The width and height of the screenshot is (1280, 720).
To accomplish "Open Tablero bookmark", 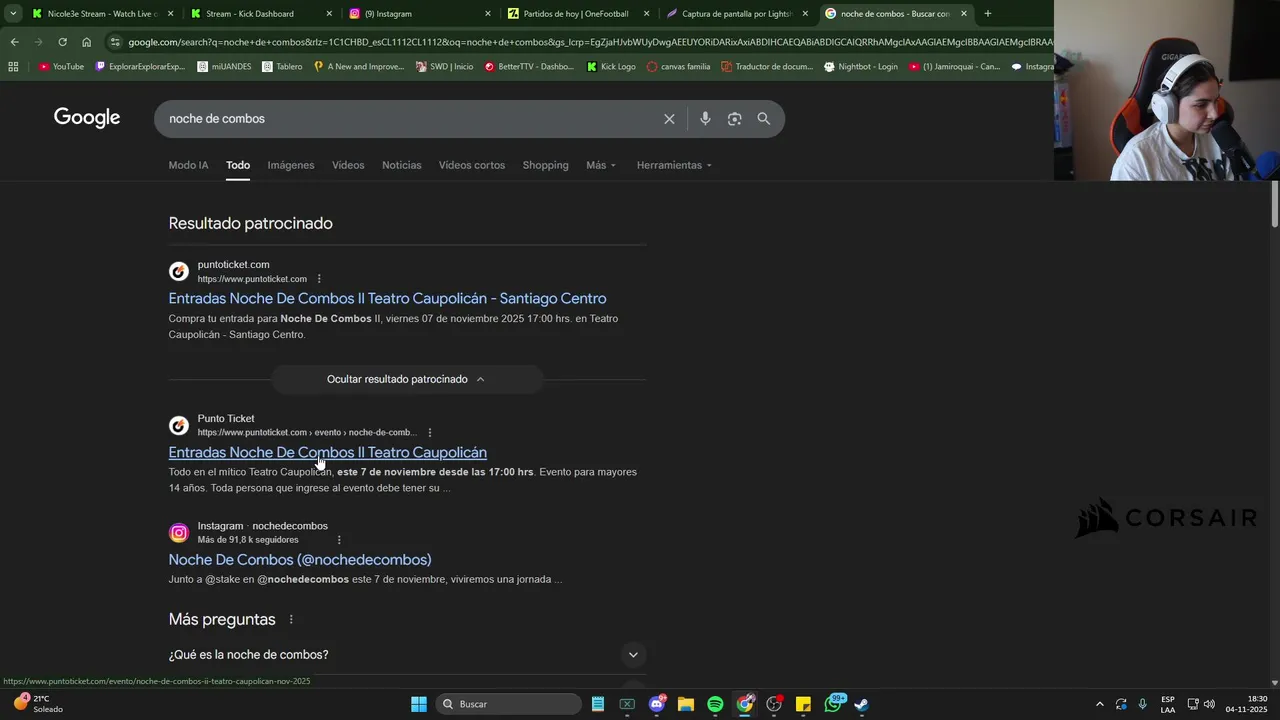I will 283,67.
